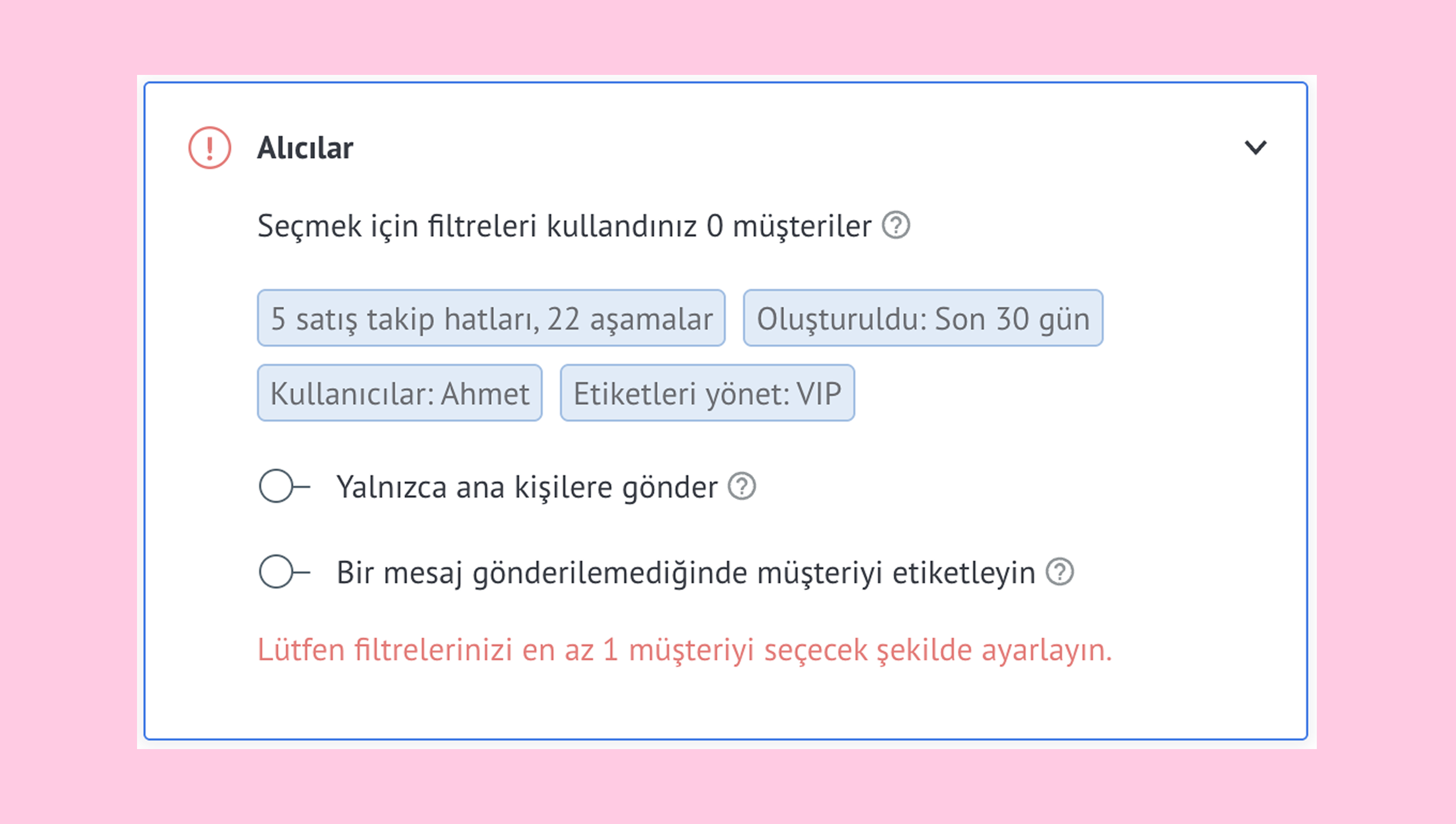Open help for 'Yalnızca ana kişilere gönder'

click(x=741, y=486)
